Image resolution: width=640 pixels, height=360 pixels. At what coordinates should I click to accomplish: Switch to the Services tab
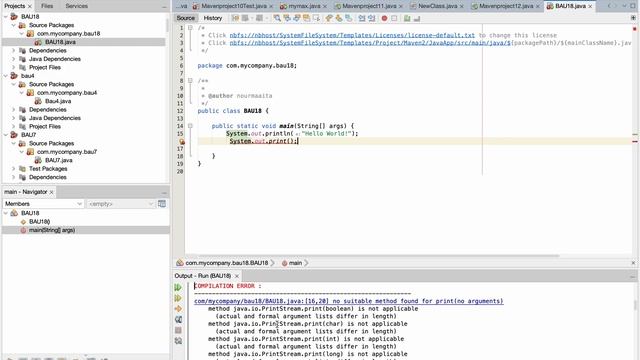[76, 6]
